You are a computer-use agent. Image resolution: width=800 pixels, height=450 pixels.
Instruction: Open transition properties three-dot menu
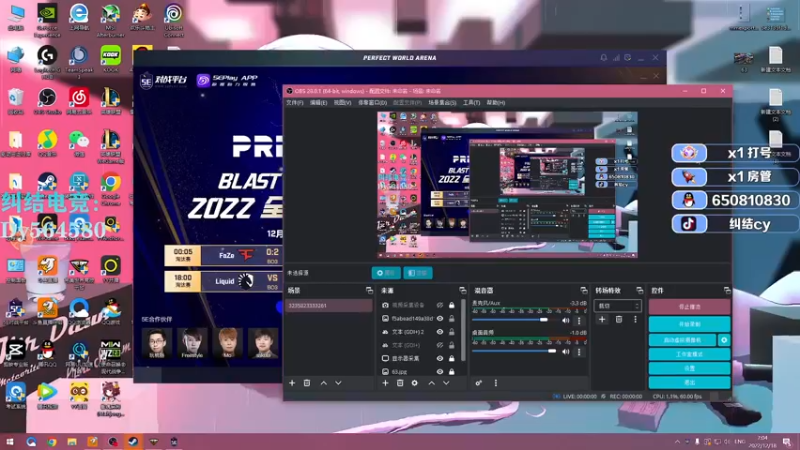(635, 319)
